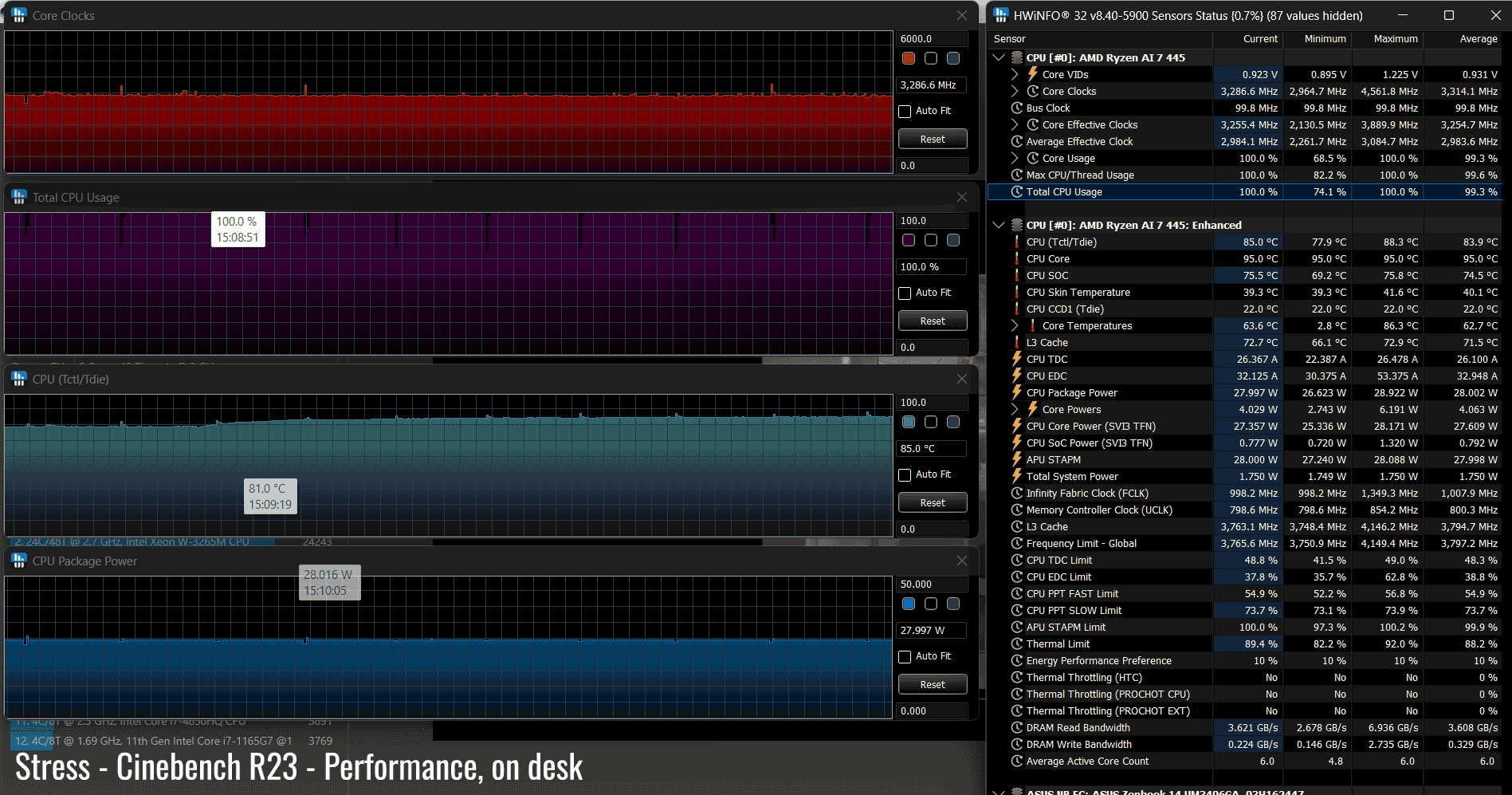Click the lightning icon beside CPU Package Power
This screenshot has height=795, width=1512.
click(1017, 392)
